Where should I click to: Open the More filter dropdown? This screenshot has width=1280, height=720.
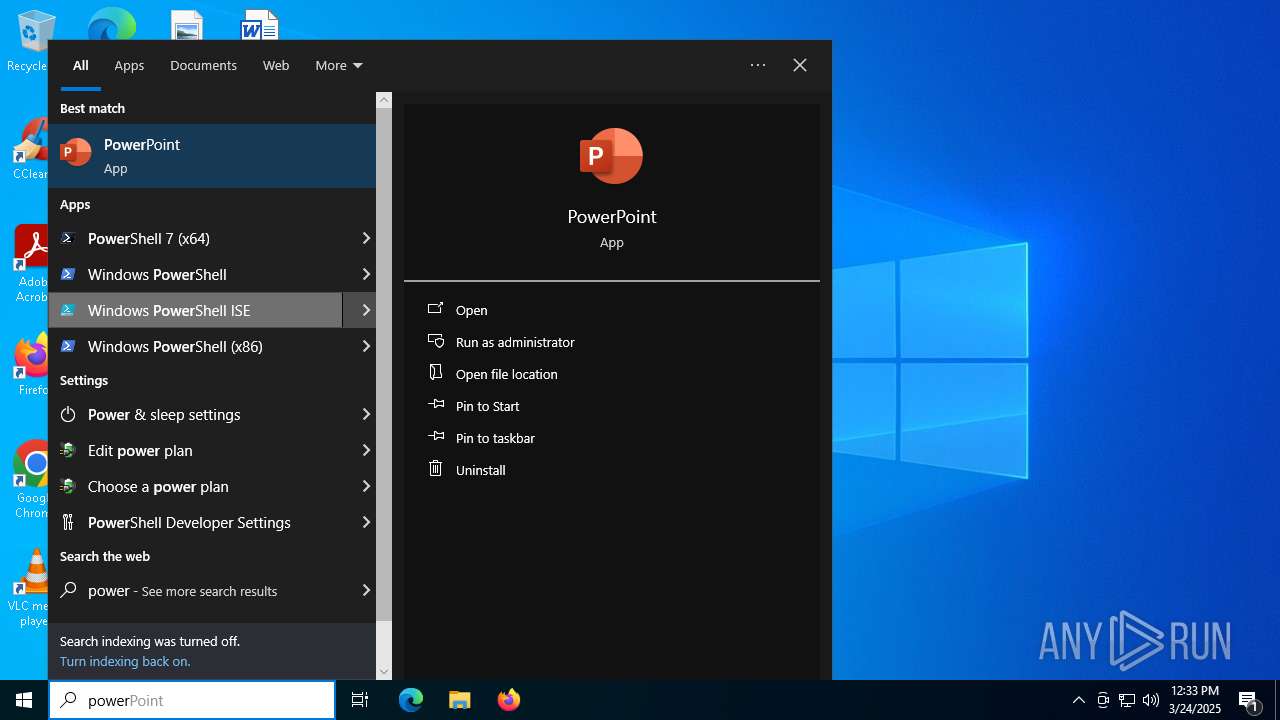(338, 65)
